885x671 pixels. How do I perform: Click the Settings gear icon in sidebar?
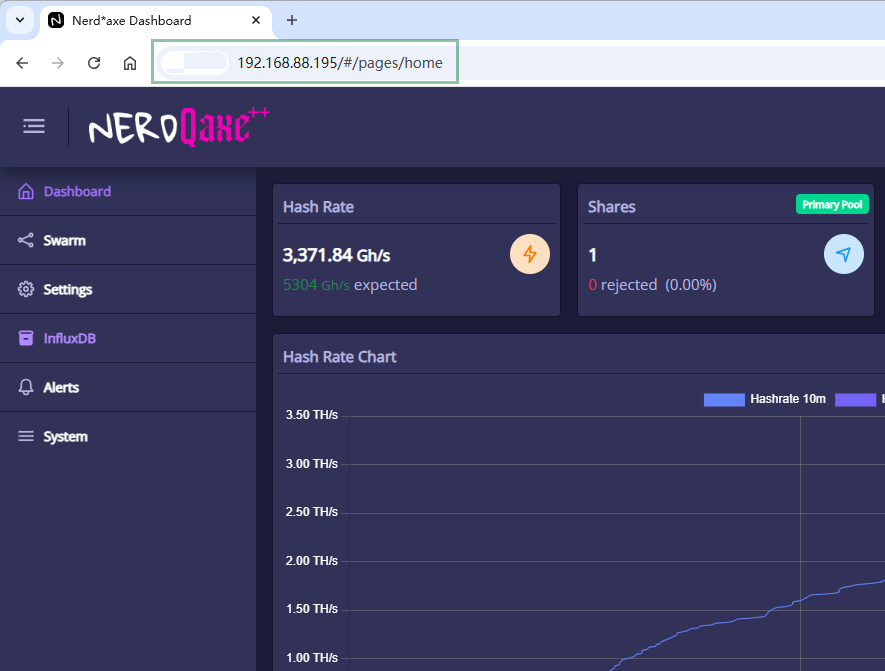(x=26, y=290)
